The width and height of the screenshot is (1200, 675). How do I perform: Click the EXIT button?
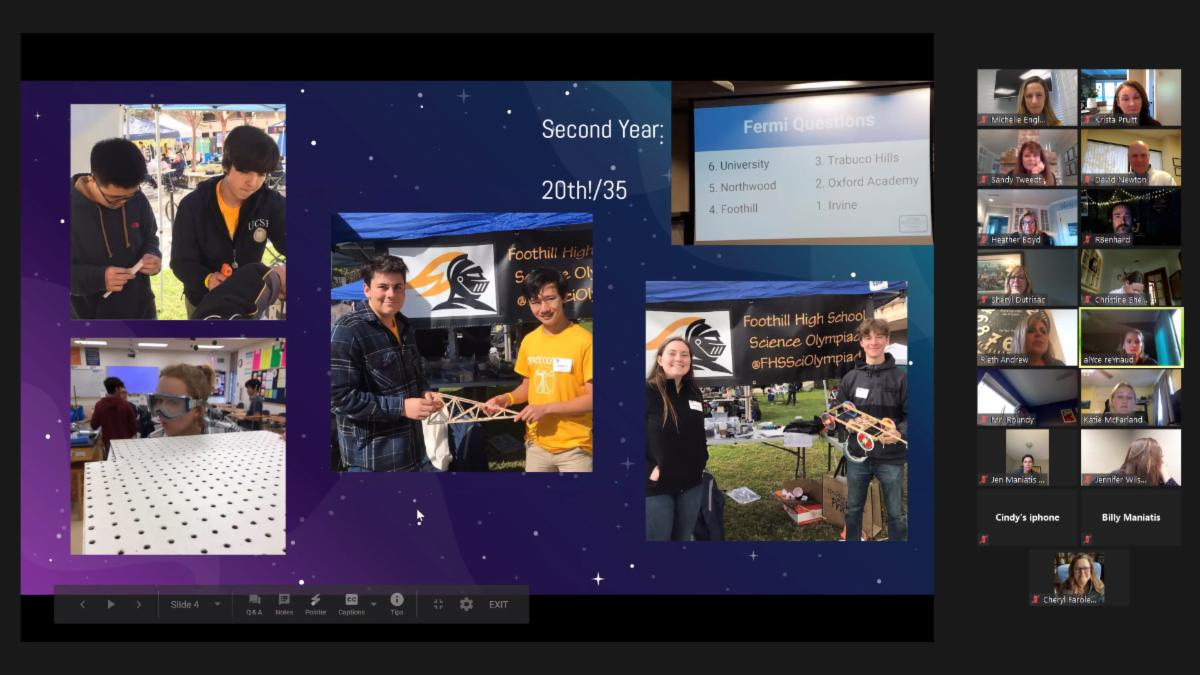coord(498,604)
